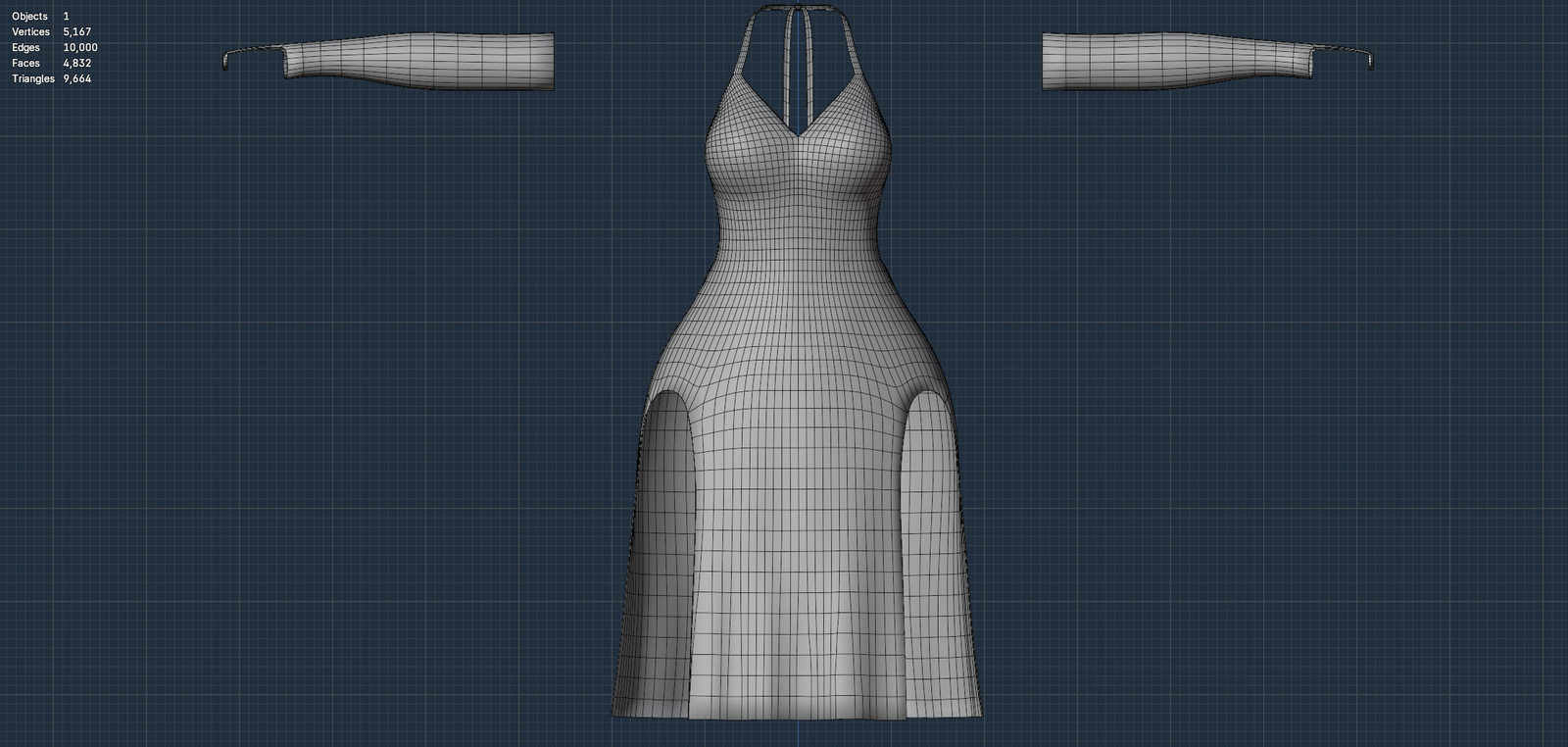Image resolution: width=1568 pixels, height=747 pixels.
Task: Click the center front skirt hem
Action: point(798,714)
